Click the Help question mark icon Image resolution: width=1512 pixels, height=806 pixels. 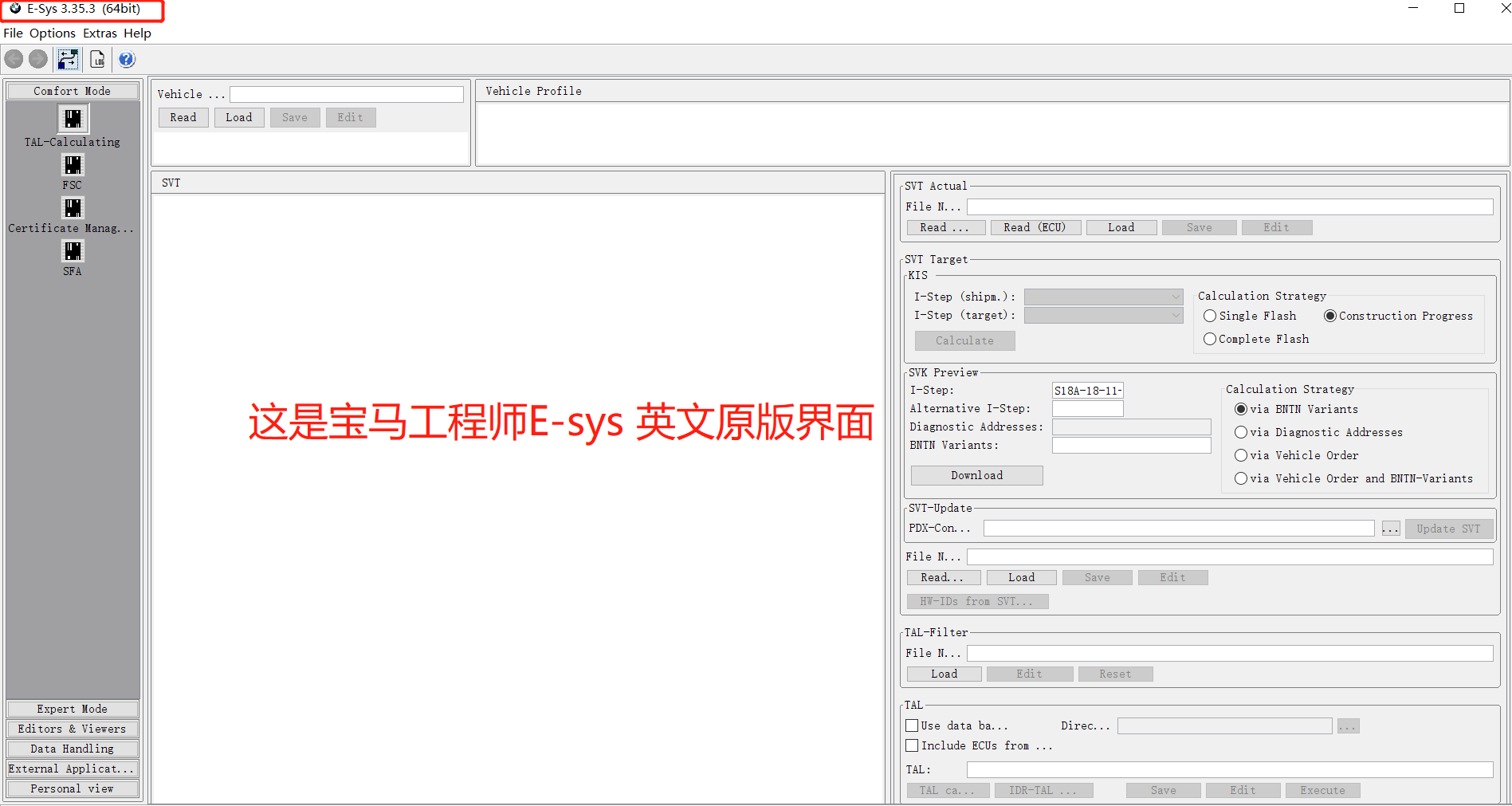pyautogui.click(x=127, y=59)
